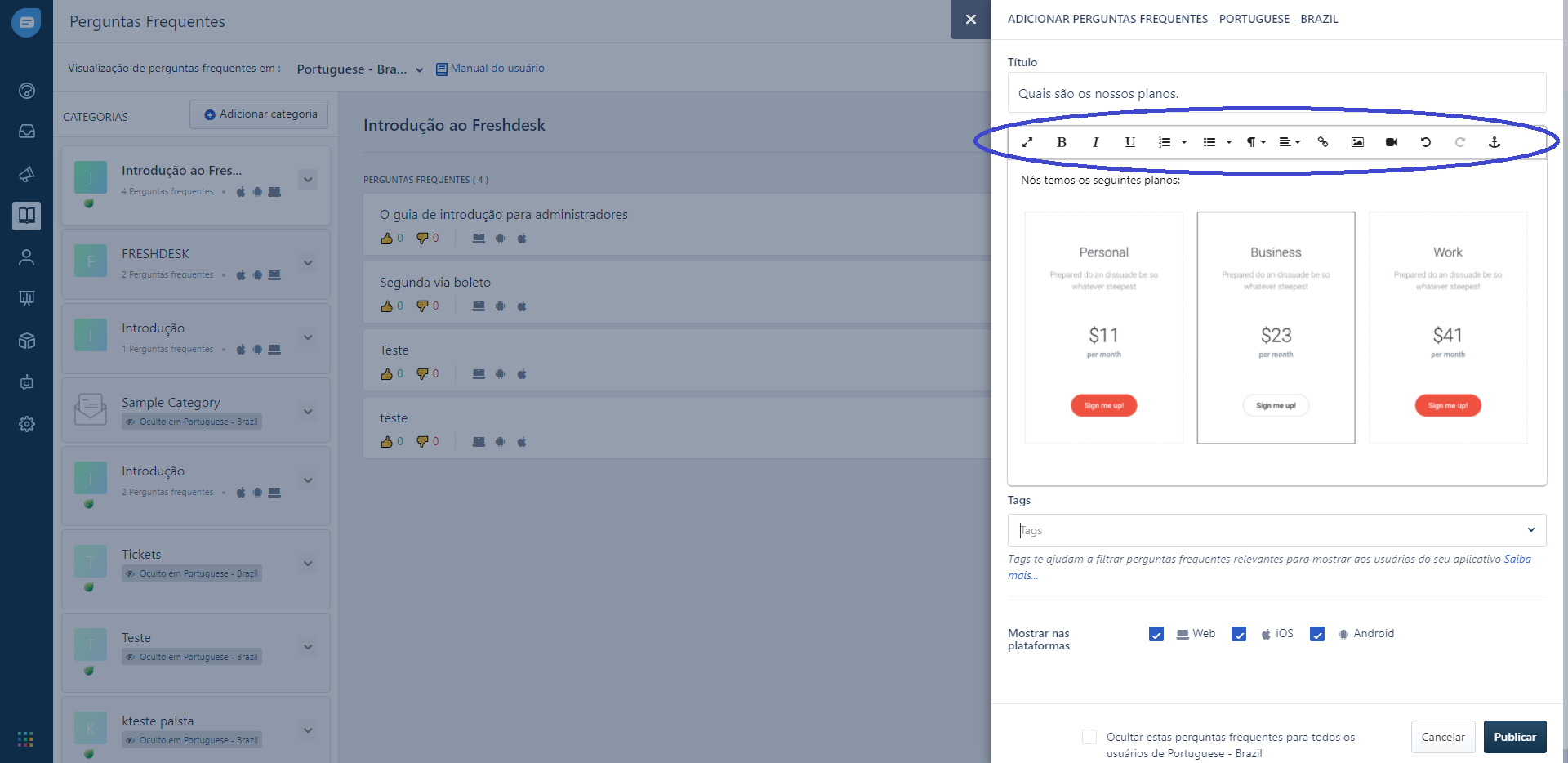Click thumbs up on Segunda via boleto
This screenshot has width=1568, height=763.
point(387,306)
